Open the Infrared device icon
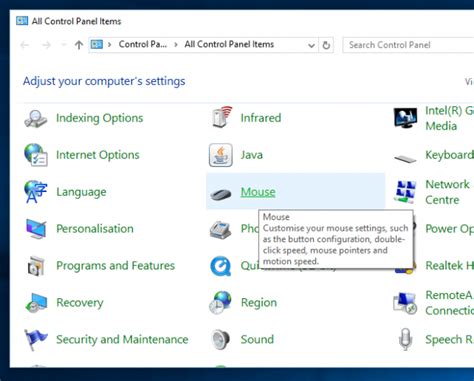Image resolution: width=474 pixels, height=381 pixels. (x=222, y=117)
